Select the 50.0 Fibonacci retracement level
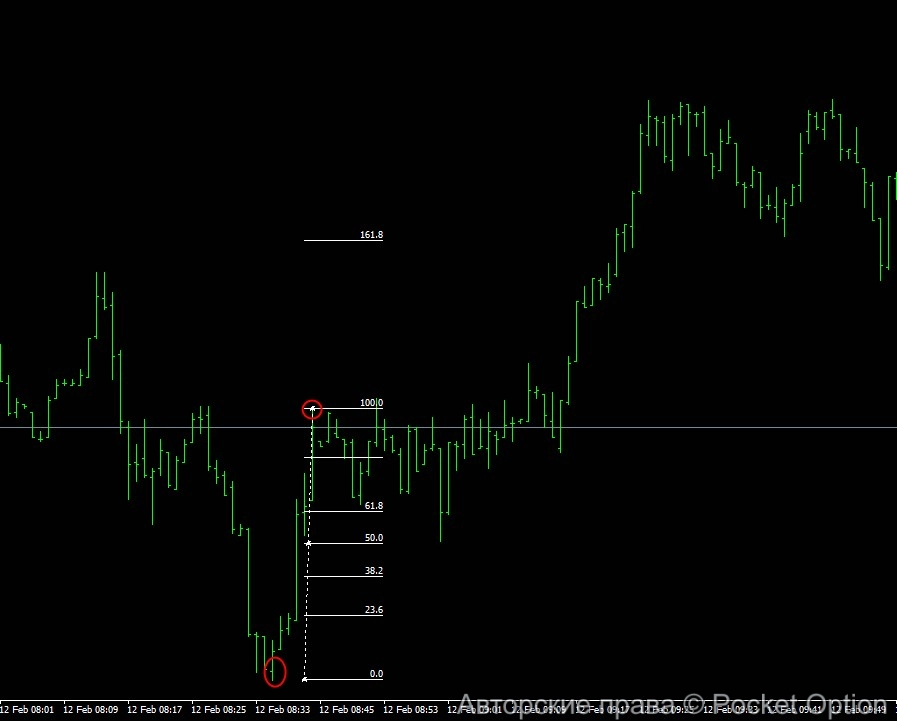The width and height of the screenshot is (897, 721). pyautogui.click(x=345, y=544)
